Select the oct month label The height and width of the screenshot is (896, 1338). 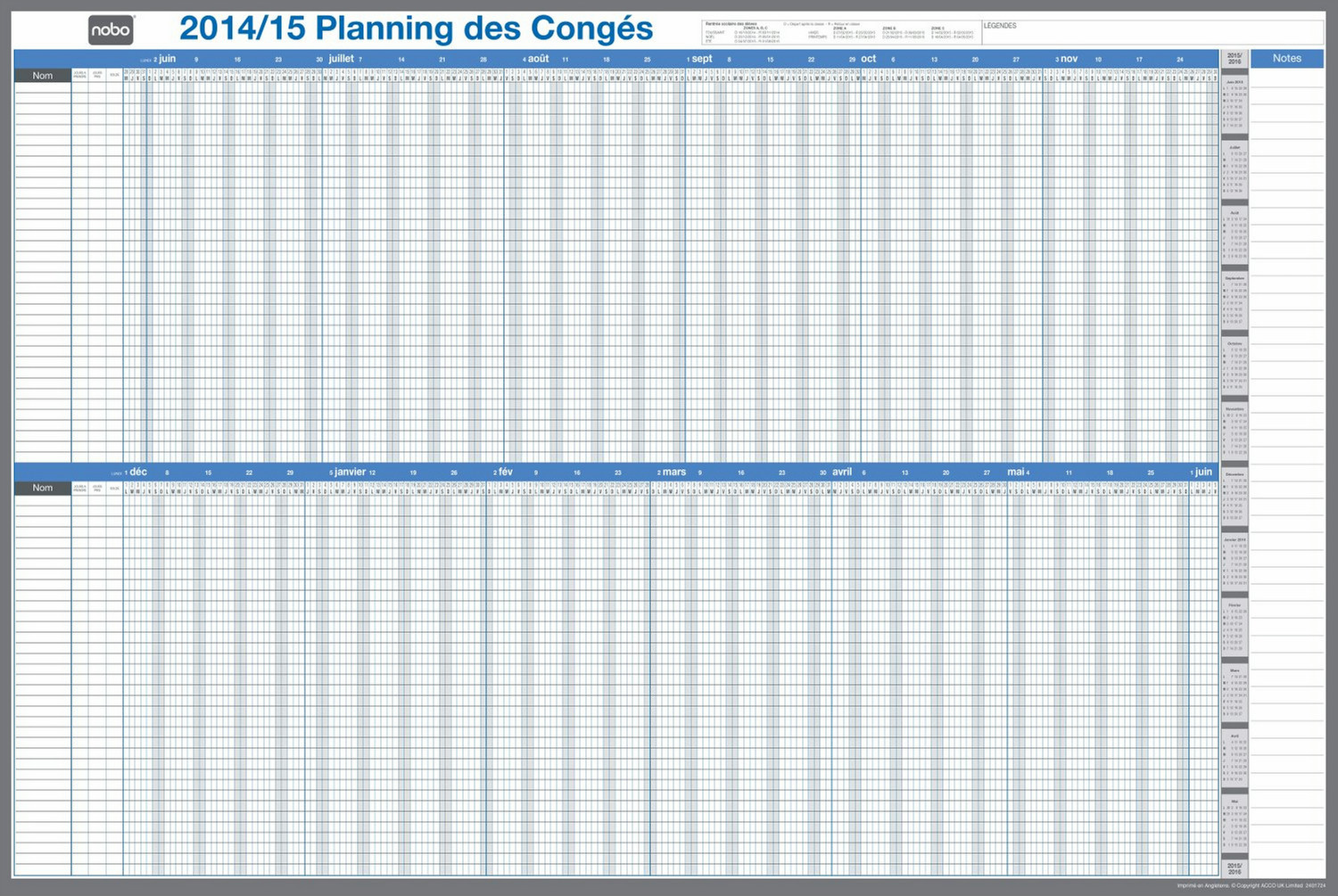click(868, 59)
